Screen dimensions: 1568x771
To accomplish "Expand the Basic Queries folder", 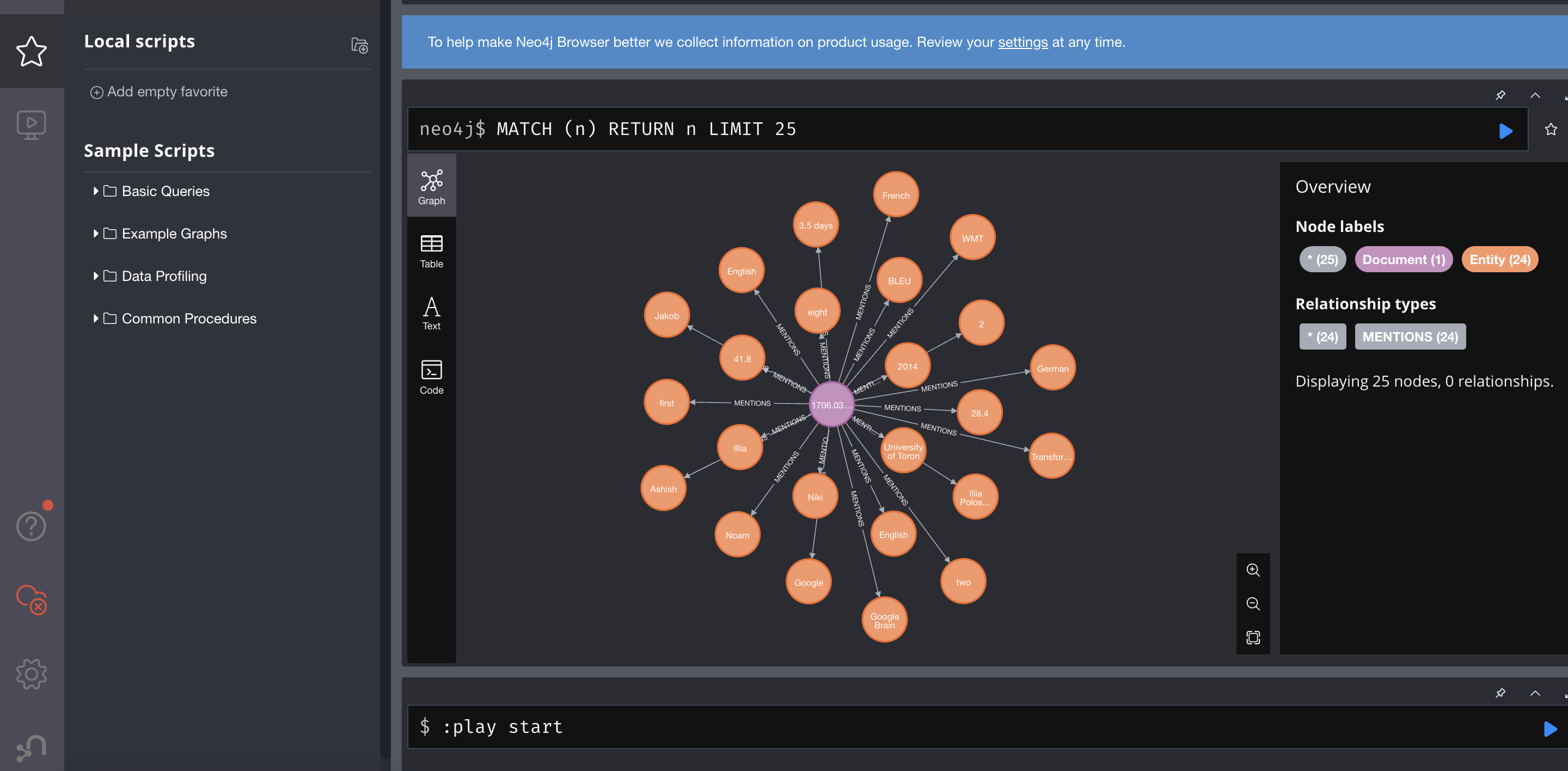I will pyautogui.click(x=165, y=191).
